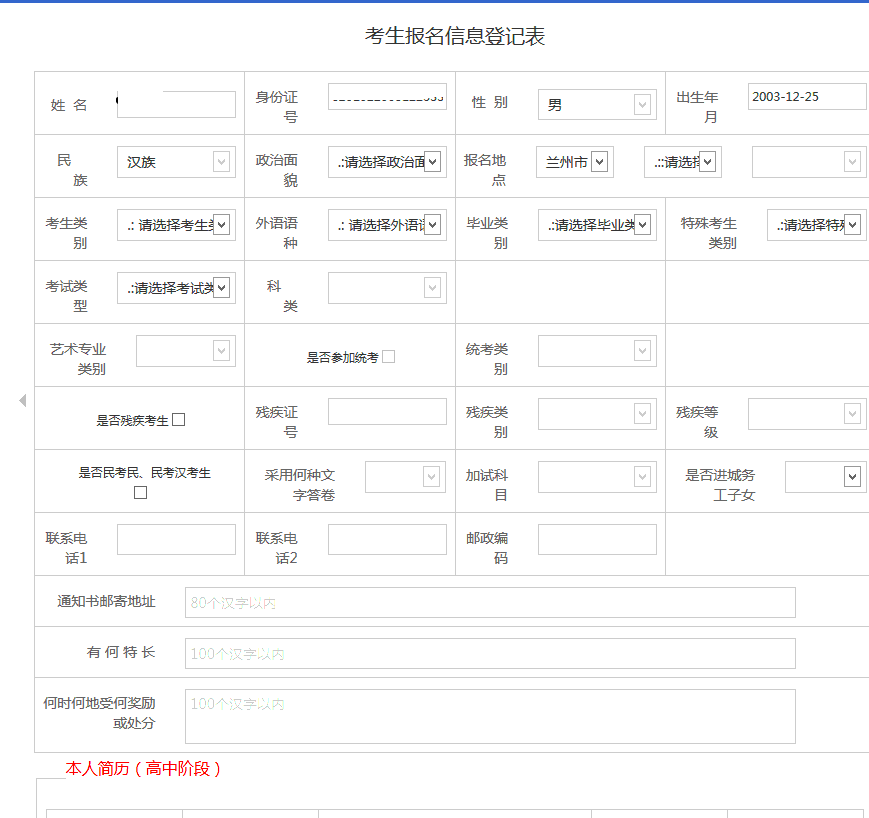The width and height of the screenshot is (869, 818).
Task: Open the 性别 gender dropdown
Action: [596, 104]
